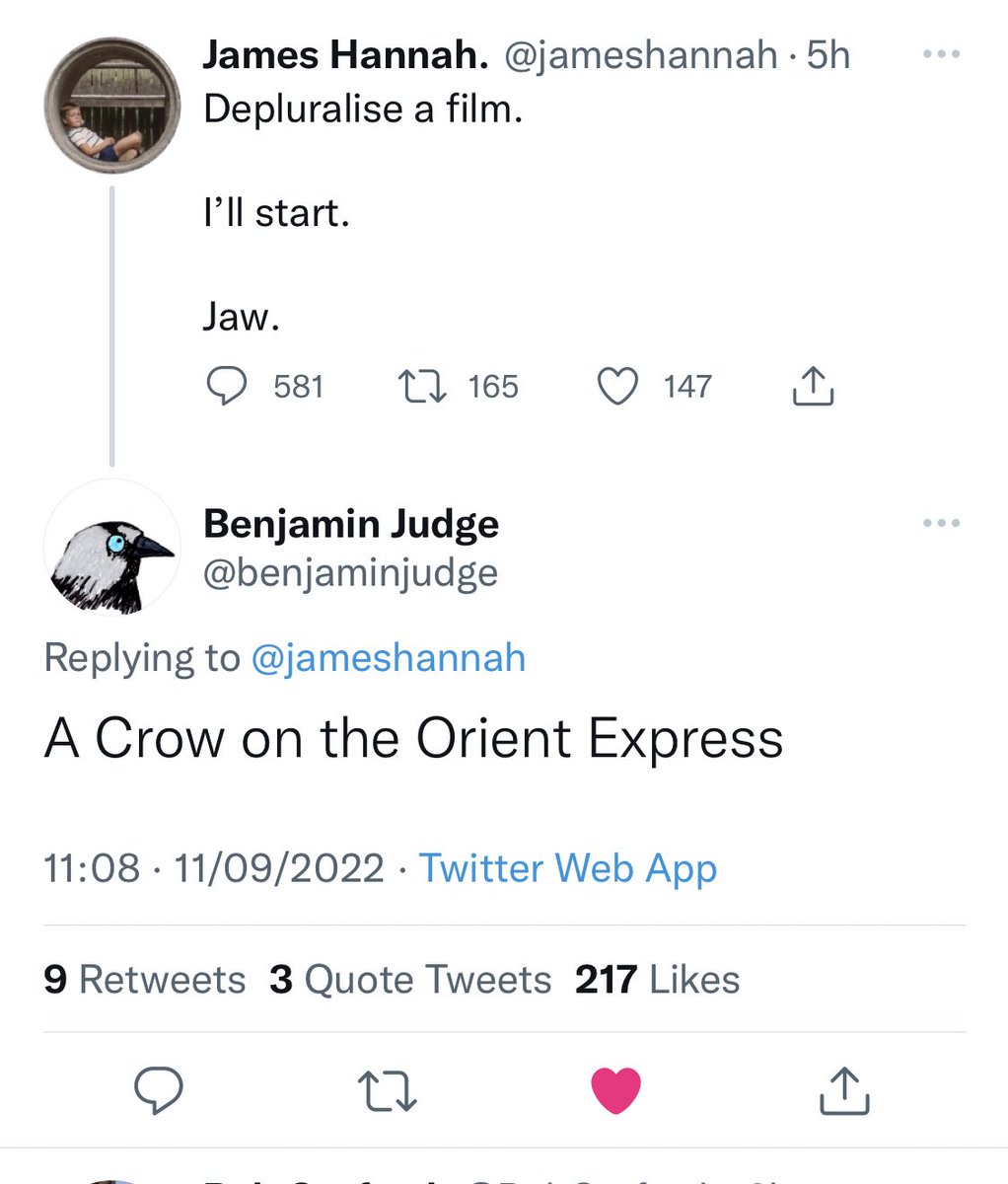Retweet the Orient Express tweet
Image resolution: width=1008 pixels, height=1184 pixels.
tap(387, 1090)
